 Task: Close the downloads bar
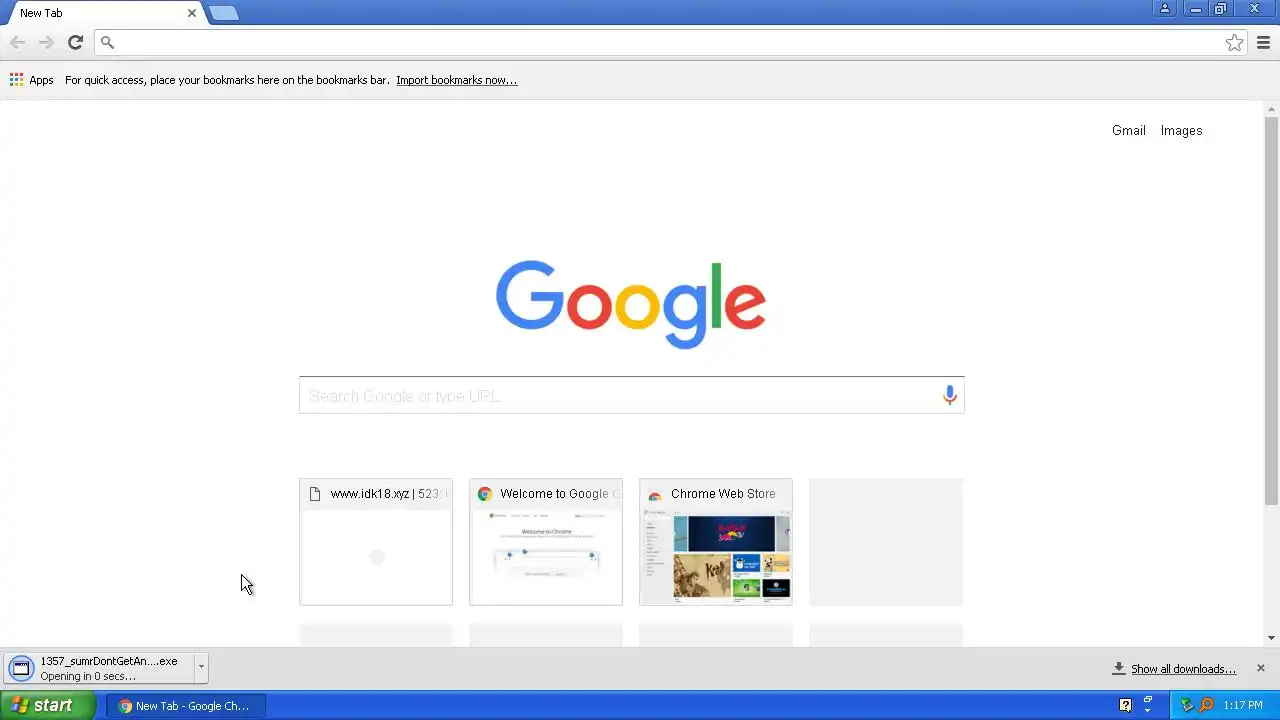coord(1260,668)
